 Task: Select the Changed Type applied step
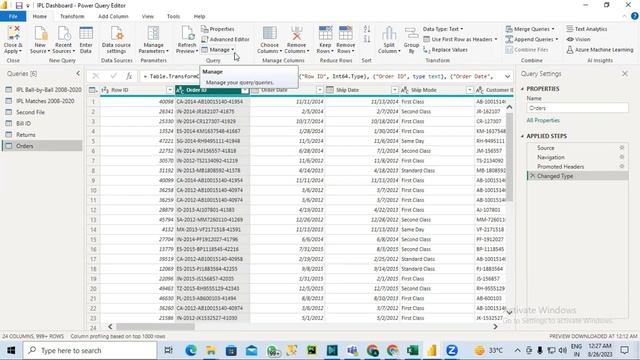[x=577, y=176]
